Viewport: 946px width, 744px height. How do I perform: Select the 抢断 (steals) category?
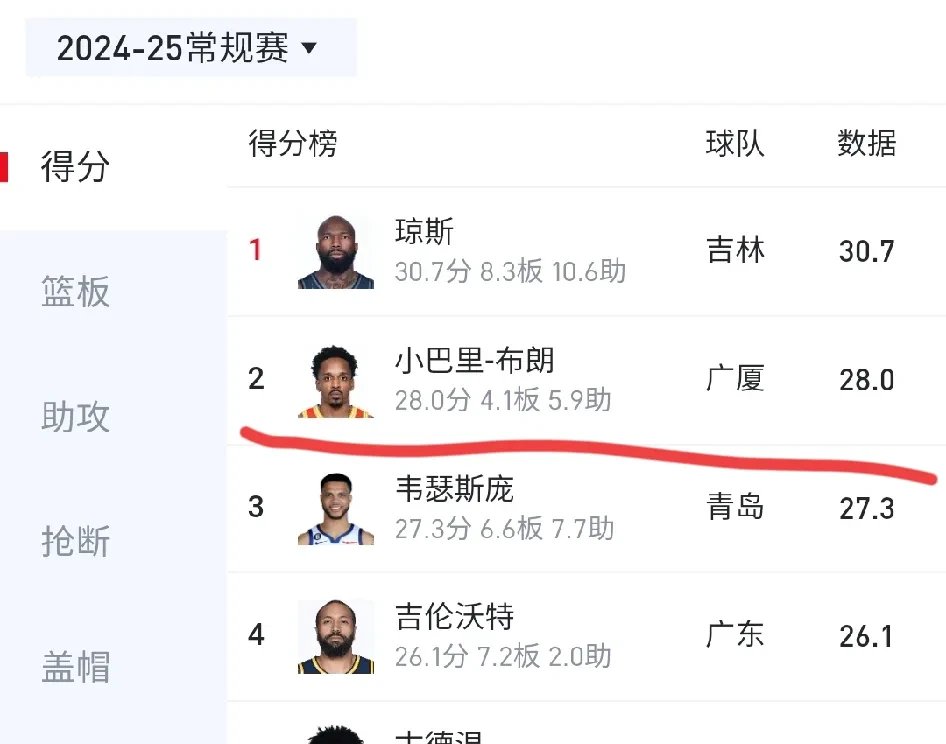click(75, 543)
